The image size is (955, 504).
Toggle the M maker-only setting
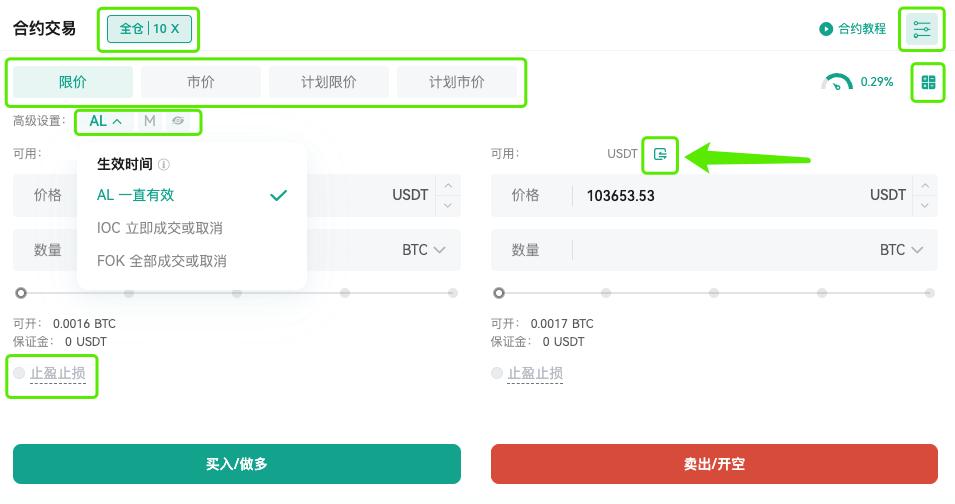coord(150,121)
